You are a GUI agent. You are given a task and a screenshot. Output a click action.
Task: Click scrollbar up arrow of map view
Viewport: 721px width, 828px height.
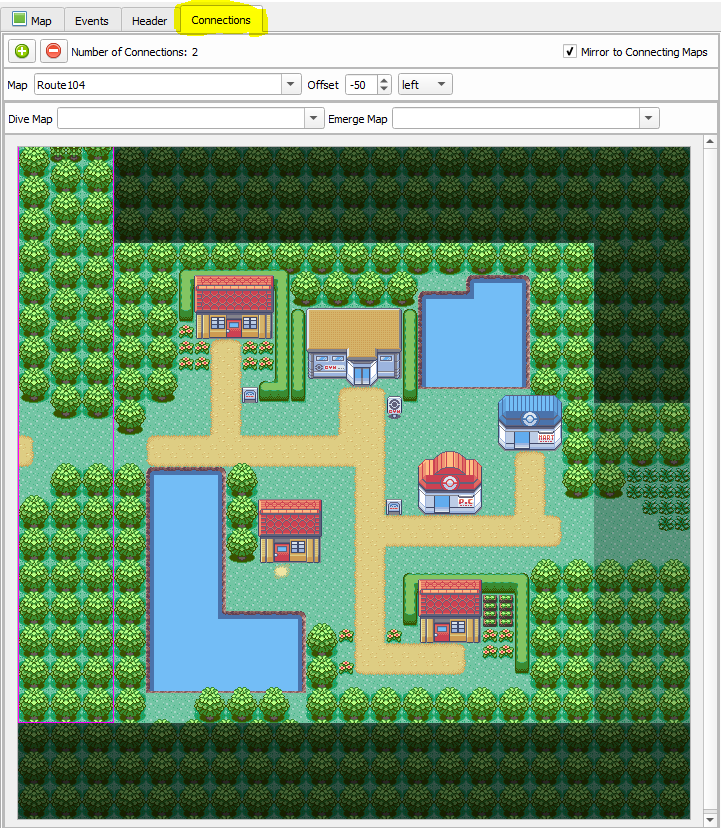click(x=710, y=141)
